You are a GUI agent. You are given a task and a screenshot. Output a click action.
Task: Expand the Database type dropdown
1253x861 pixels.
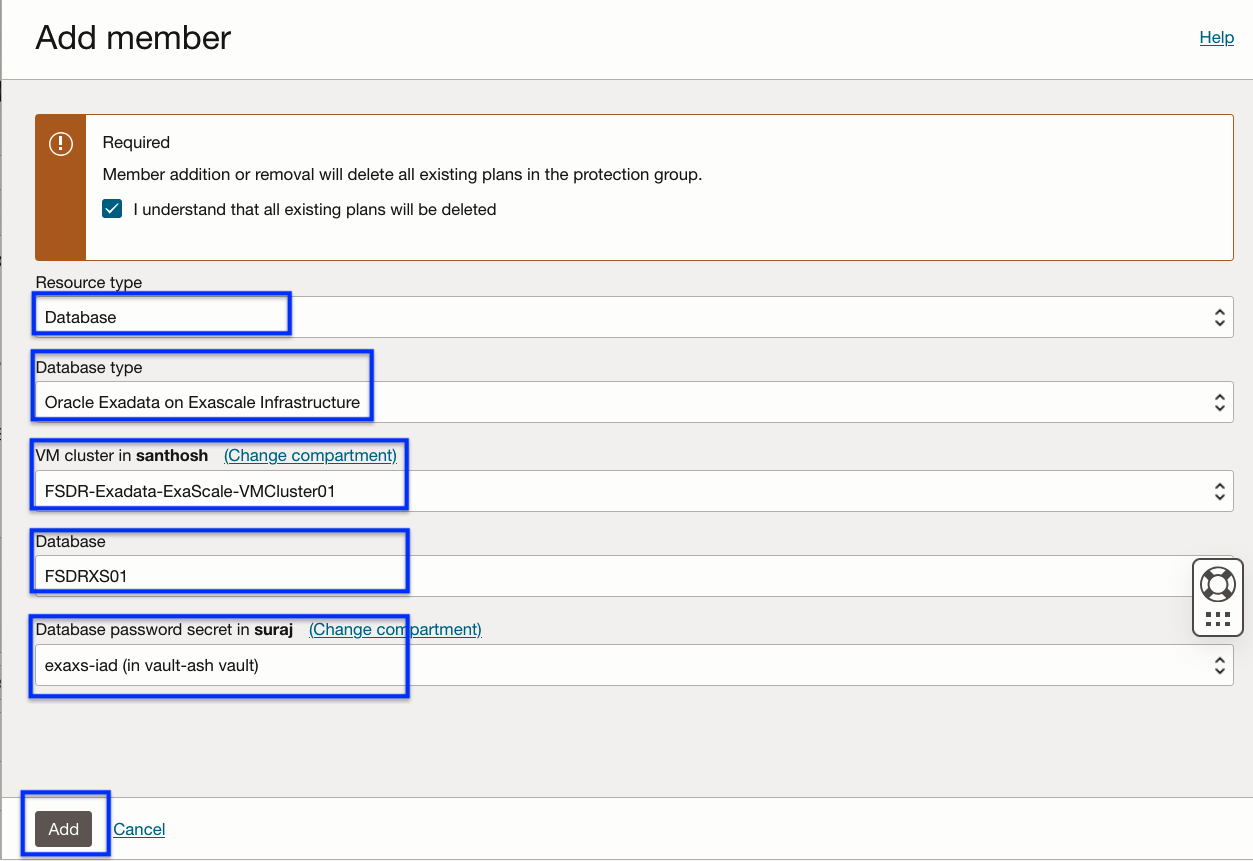point(634,402)
